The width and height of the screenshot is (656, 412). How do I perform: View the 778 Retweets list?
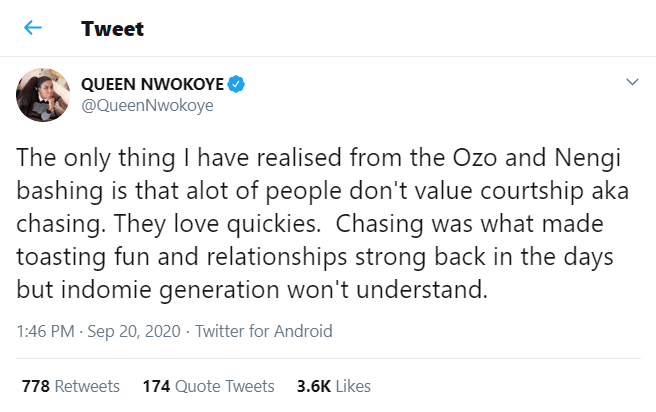[x=70, y=385]
